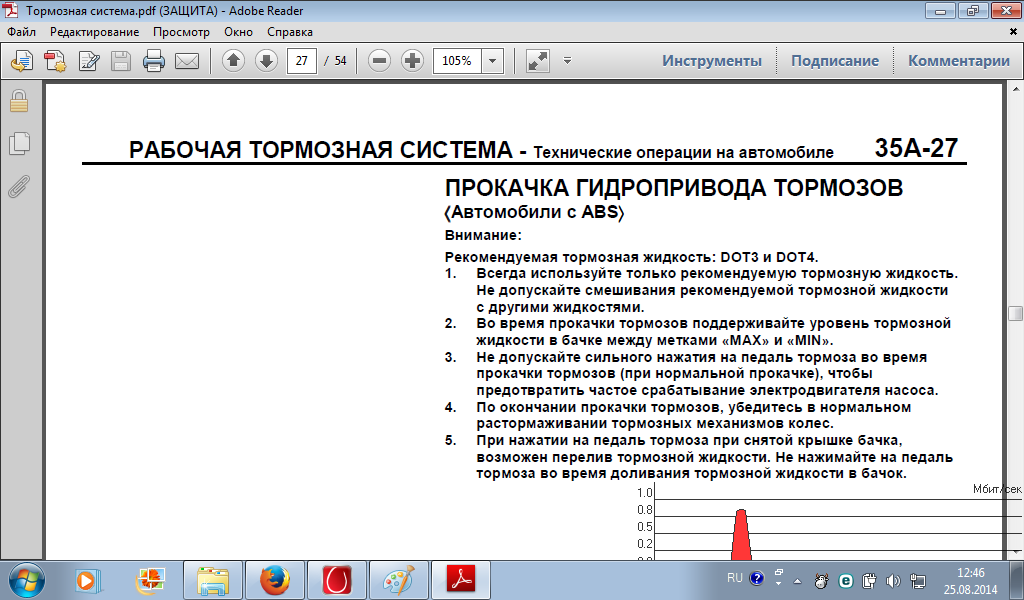Click the page number field showing 27
The width and height of the screenshot is (1024, 600).
click(301, 61)
